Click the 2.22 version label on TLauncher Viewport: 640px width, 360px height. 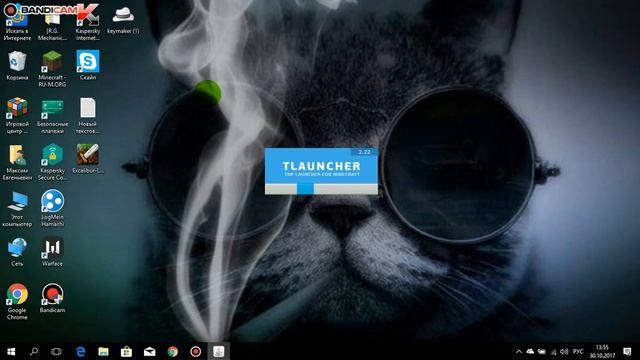[364, 152]
